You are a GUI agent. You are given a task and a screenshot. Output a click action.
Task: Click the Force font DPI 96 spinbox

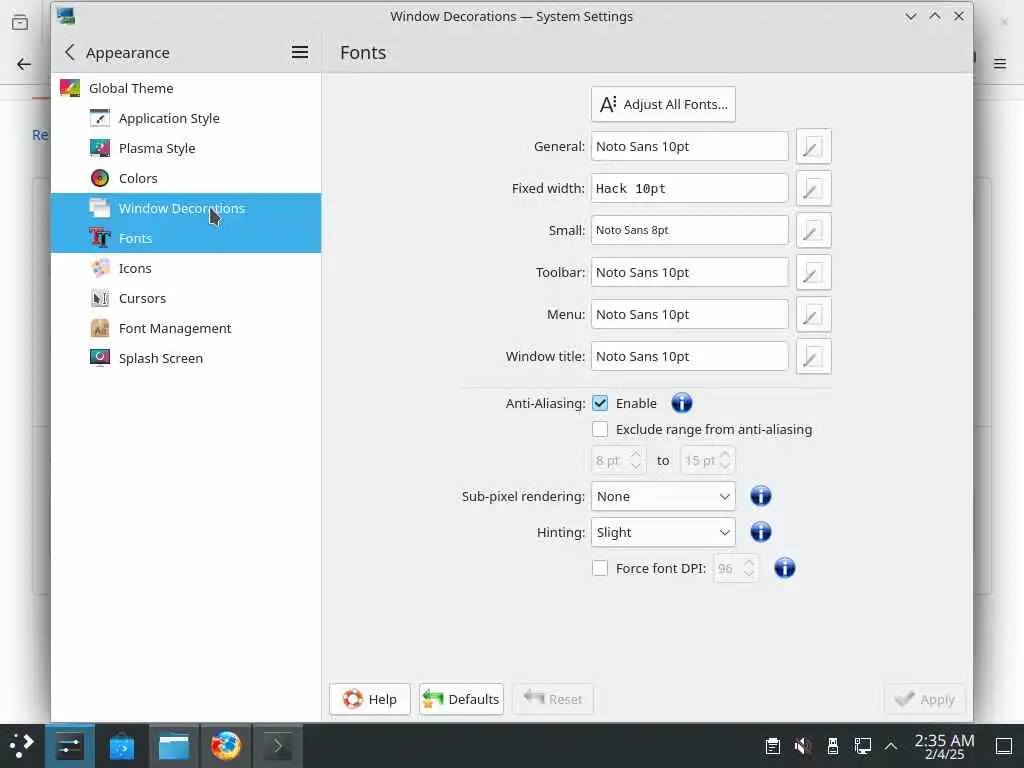point(736,568)
